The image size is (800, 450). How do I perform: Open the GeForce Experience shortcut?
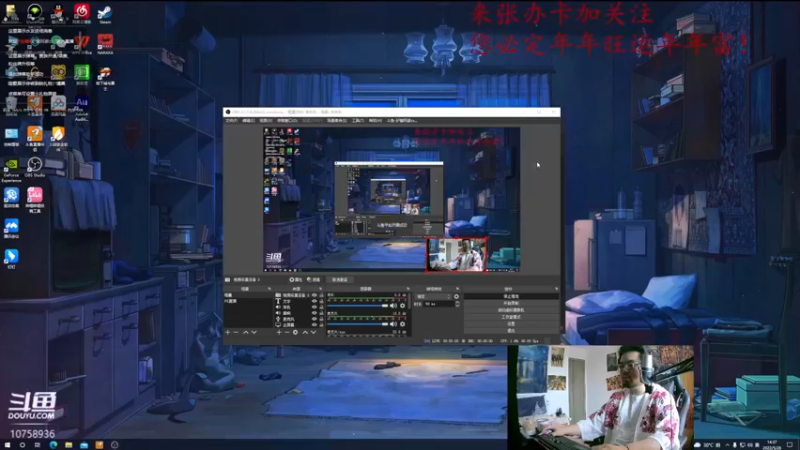tap(11, 169)
